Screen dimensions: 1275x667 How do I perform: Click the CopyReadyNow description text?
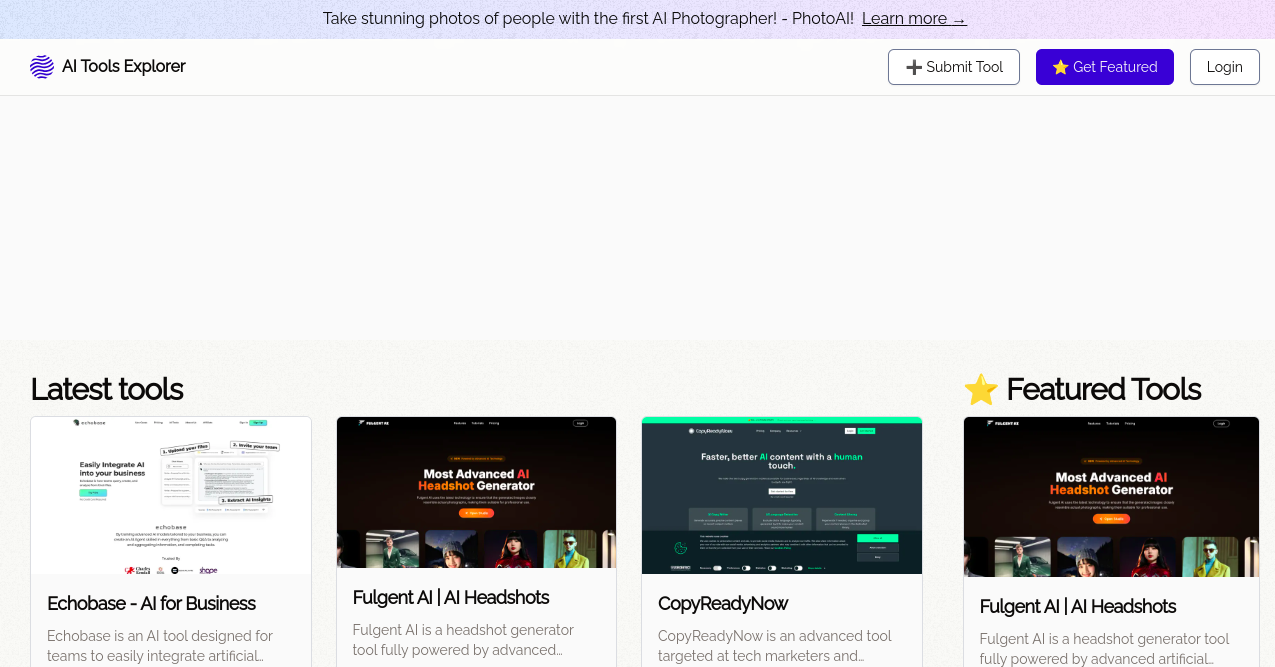click(x=775, y=646)
